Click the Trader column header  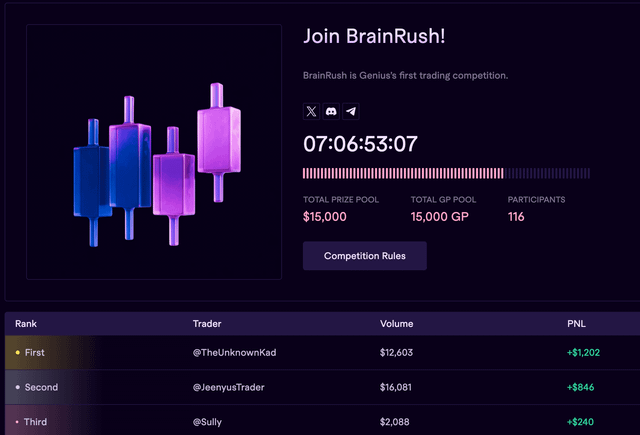tap(207, 324)
